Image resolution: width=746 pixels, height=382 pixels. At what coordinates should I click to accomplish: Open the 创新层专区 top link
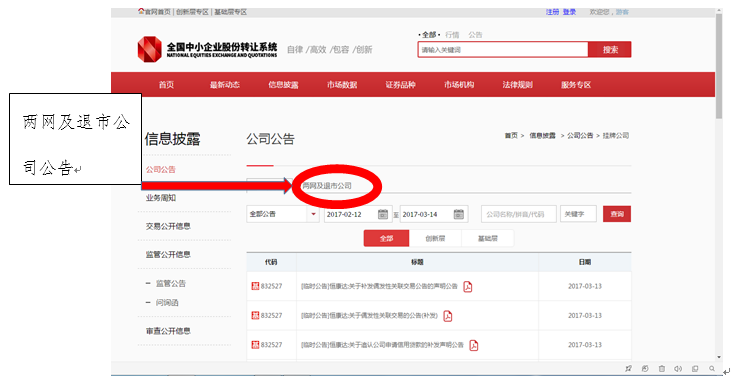coord(192,12)
